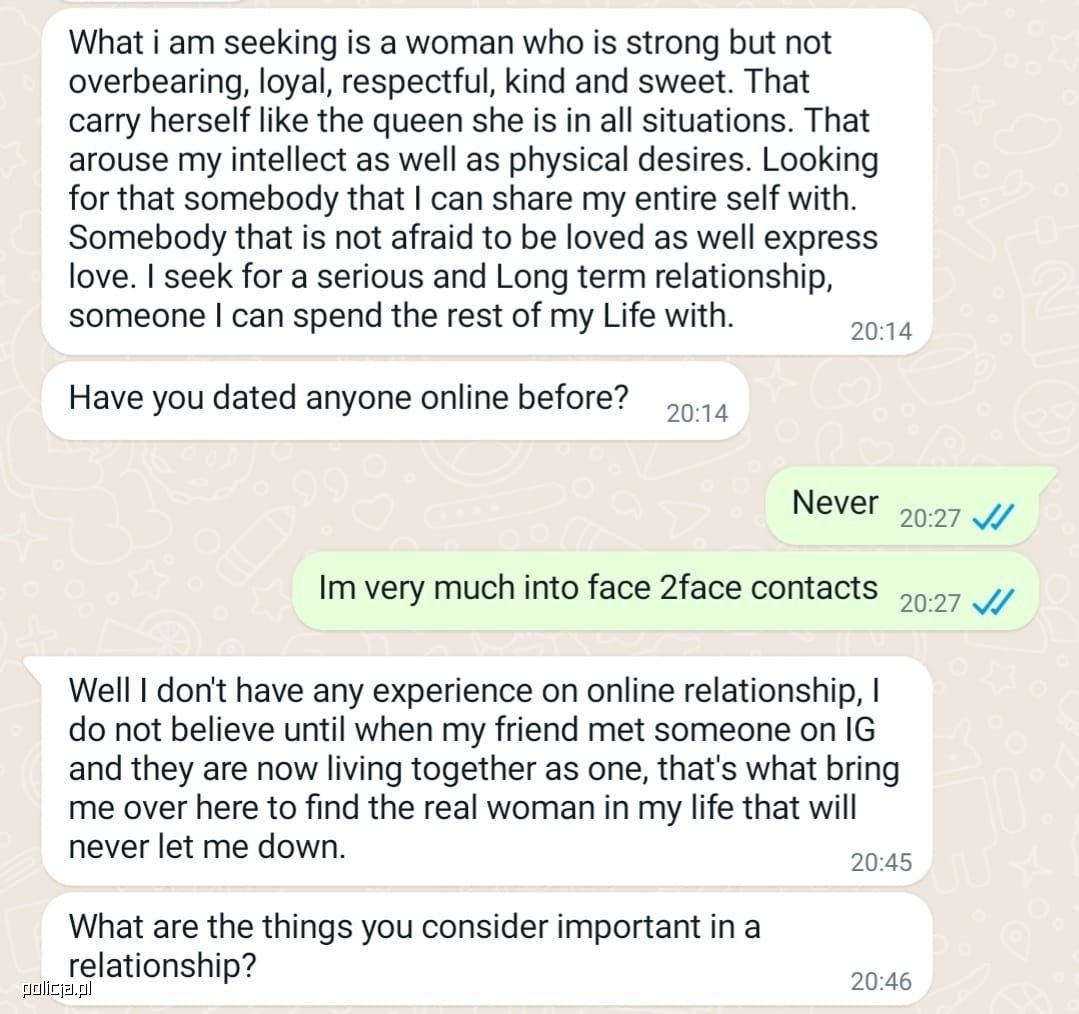Click the words "never let me down"

[x=206, y=847]
